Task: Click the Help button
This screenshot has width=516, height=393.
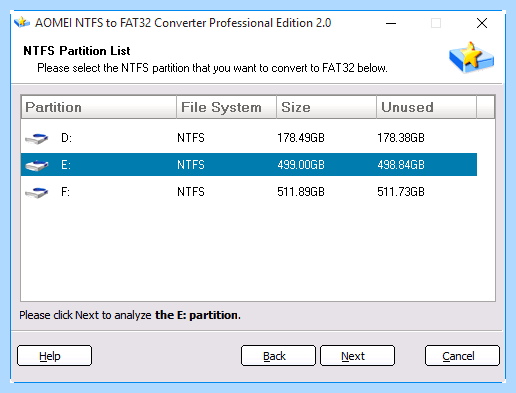Action: tap(54, 356)
